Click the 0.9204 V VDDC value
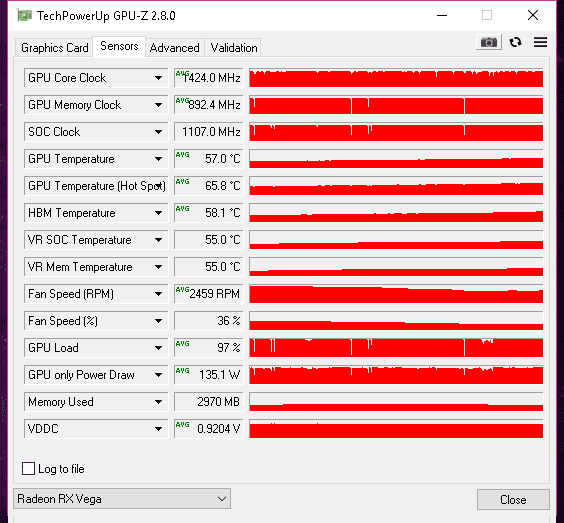Image resolution: width=564 pixels, height=523 pixels. pyautogui.click(x=209, y=428)
